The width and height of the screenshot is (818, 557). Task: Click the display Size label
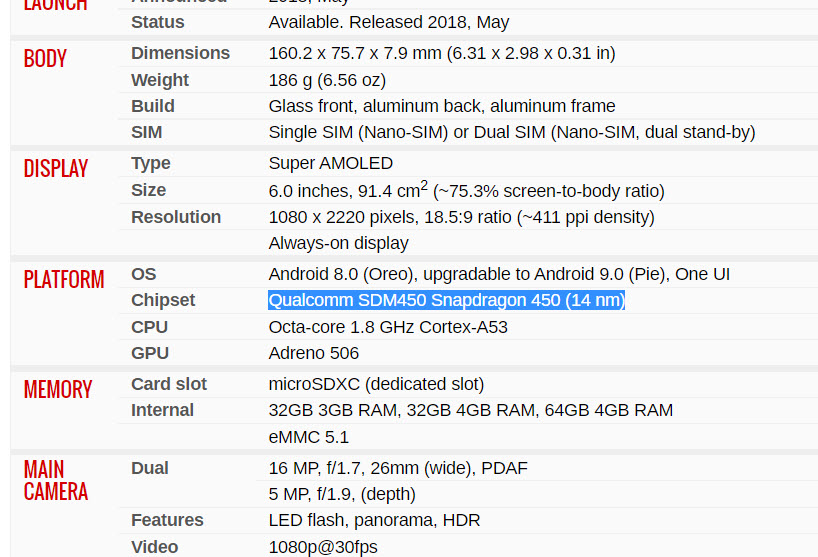(x=149, y=190)
